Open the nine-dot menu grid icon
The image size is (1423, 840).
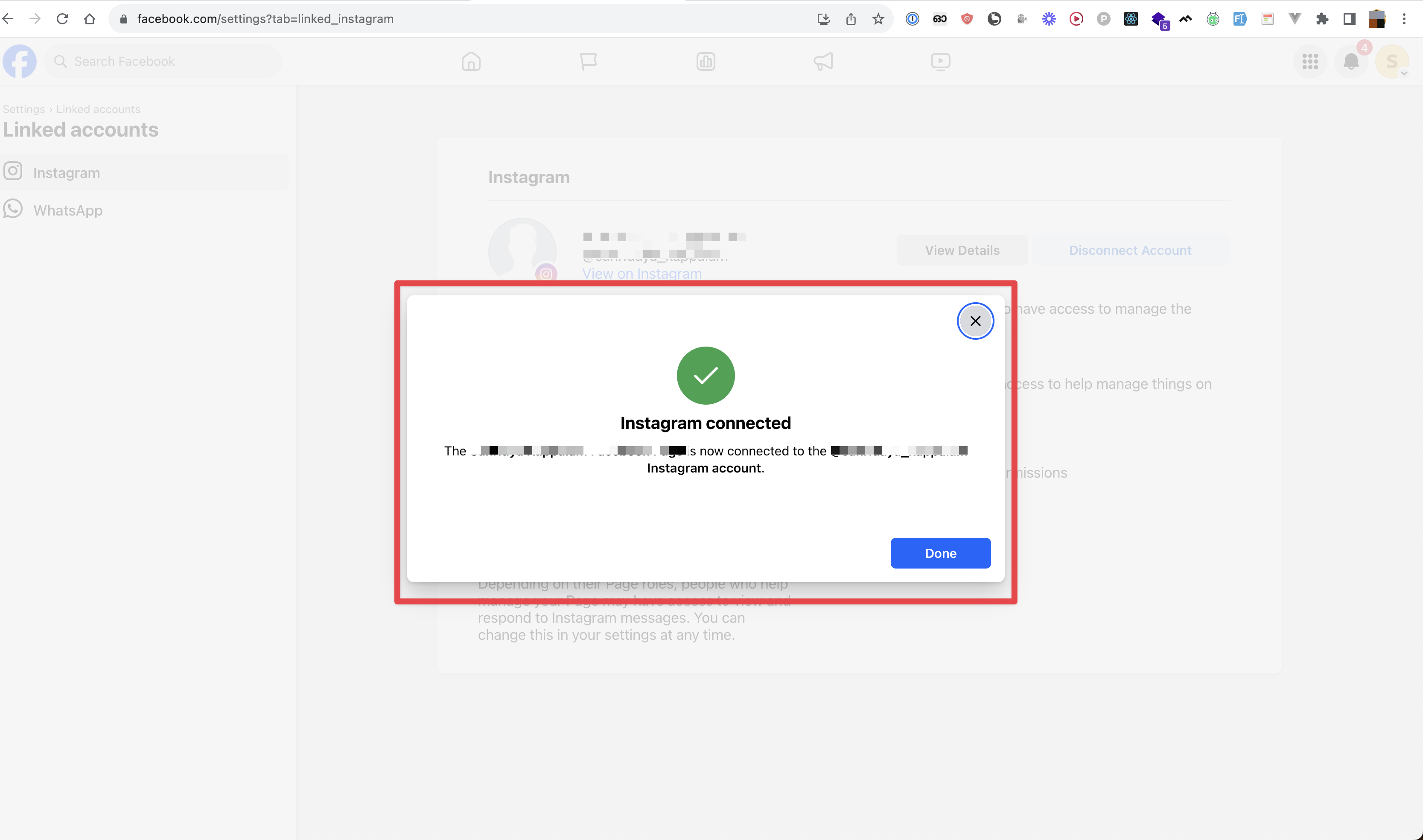pyautogui.click(x=1310, y=61)
